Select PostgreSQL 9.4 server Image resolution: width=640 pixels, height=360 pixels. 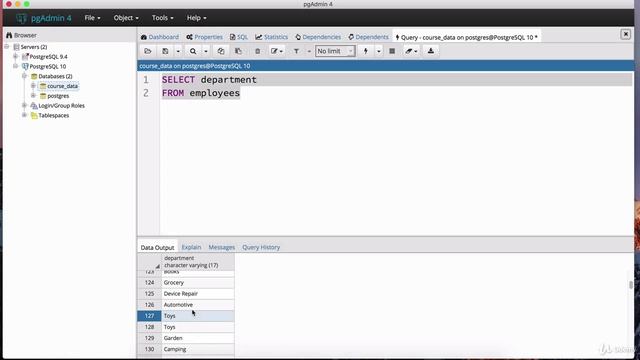point(48,57)
